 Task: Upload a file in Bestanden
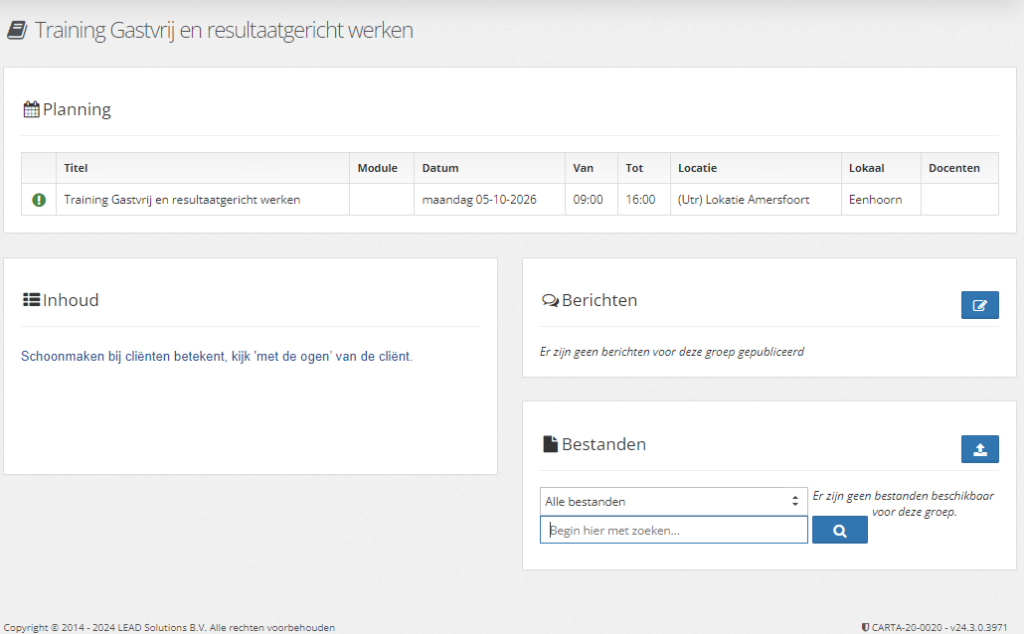coord(980,449)
